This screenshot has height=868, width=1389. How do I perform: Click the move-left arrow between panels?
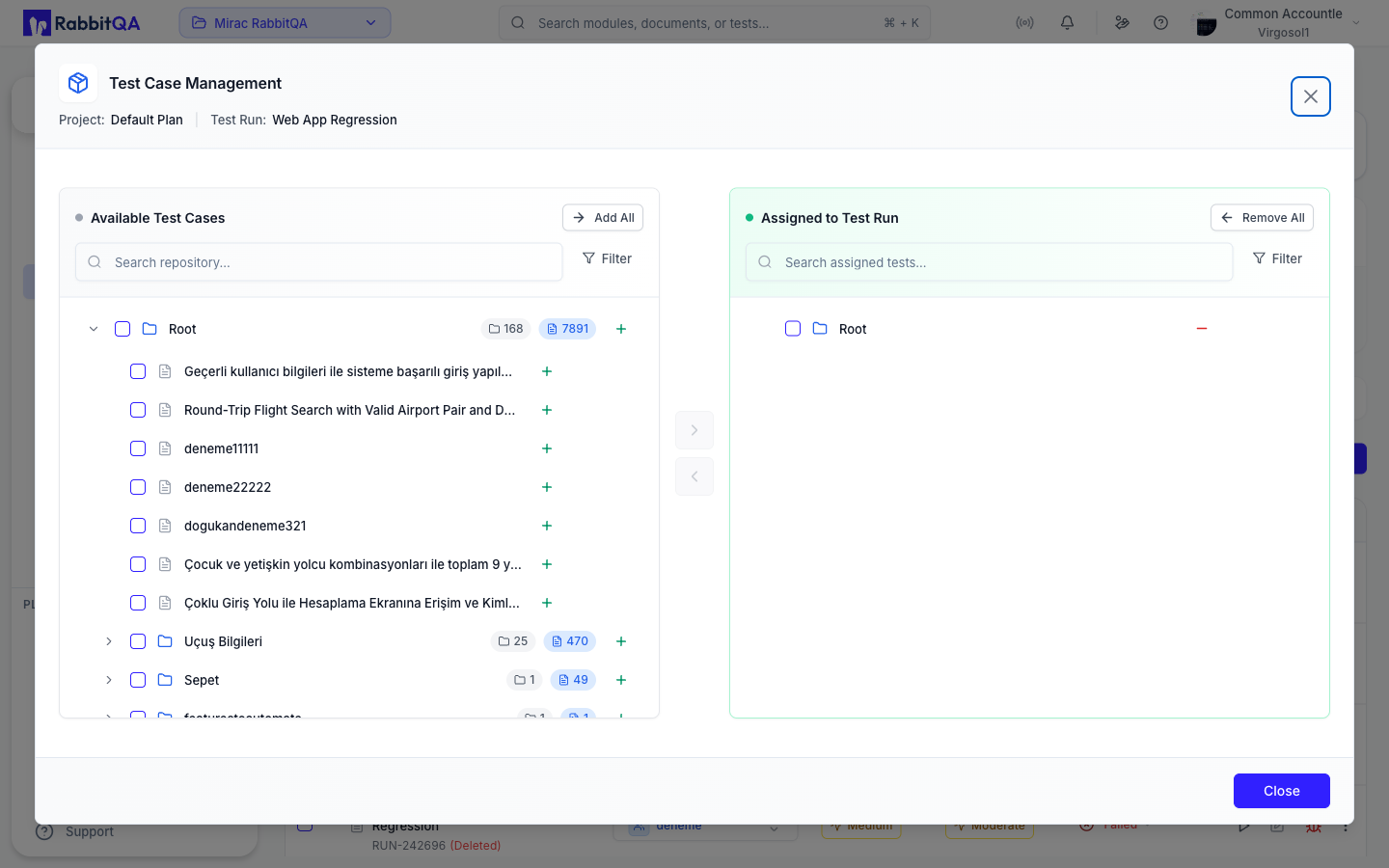pyautogui.click(x=694, y=476)
